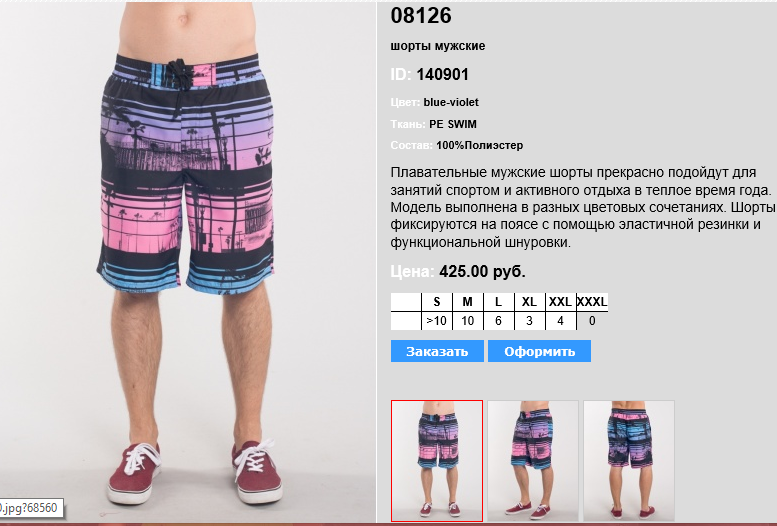Image resolution: width=777 pixels, height=526 pixels.
Task: Click the ID number 140901
Action: 442,74
